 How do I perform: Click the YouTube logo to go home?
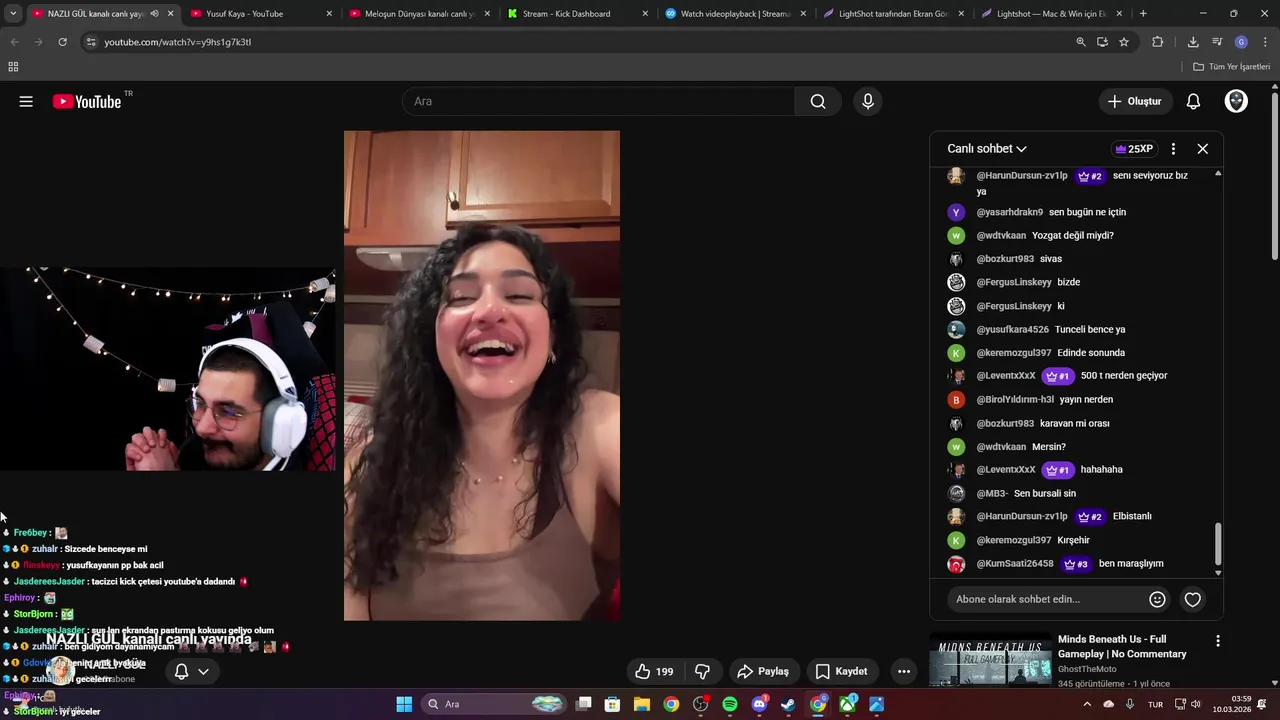pyautogui.click(x=87, y=101)
